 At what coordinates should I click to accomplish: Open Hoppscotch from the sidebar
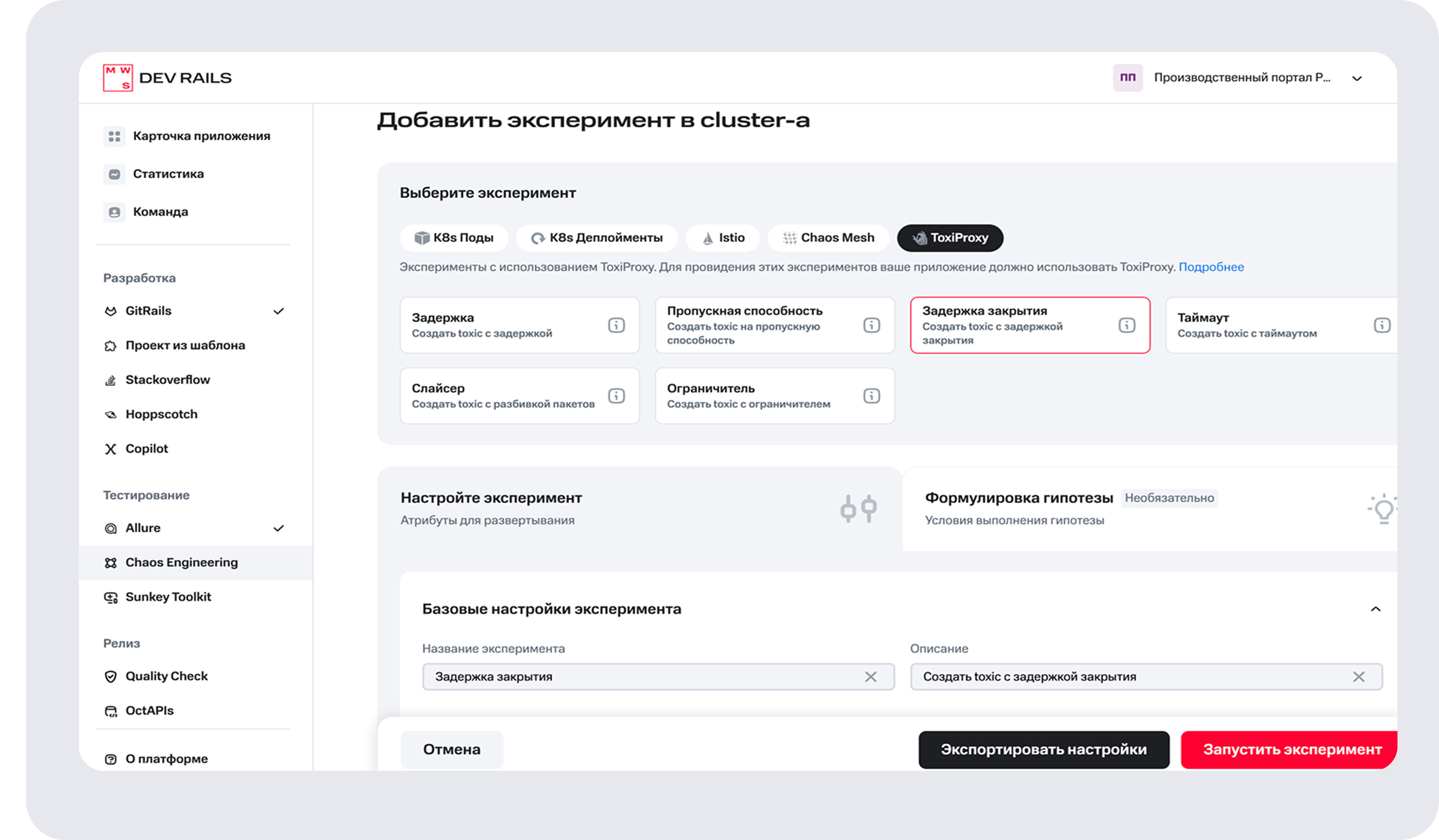click(161, 414)
